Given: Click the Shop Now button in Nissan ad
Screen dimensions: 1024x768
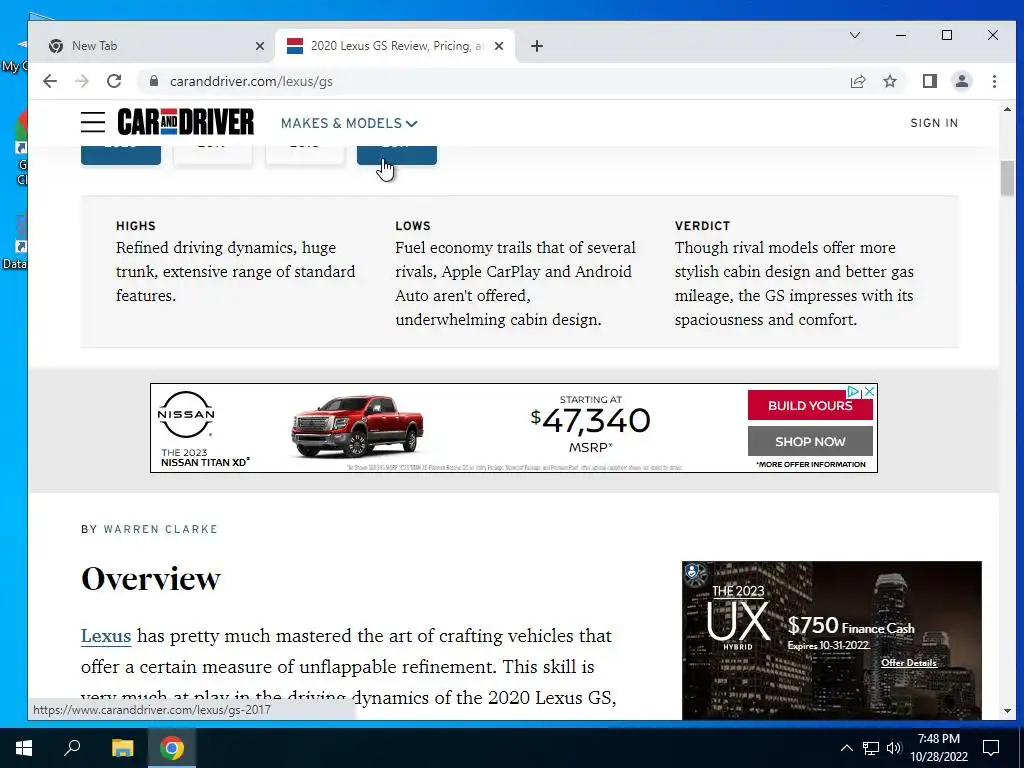Looking at the screenshot, I should click(x=810, y=441).
